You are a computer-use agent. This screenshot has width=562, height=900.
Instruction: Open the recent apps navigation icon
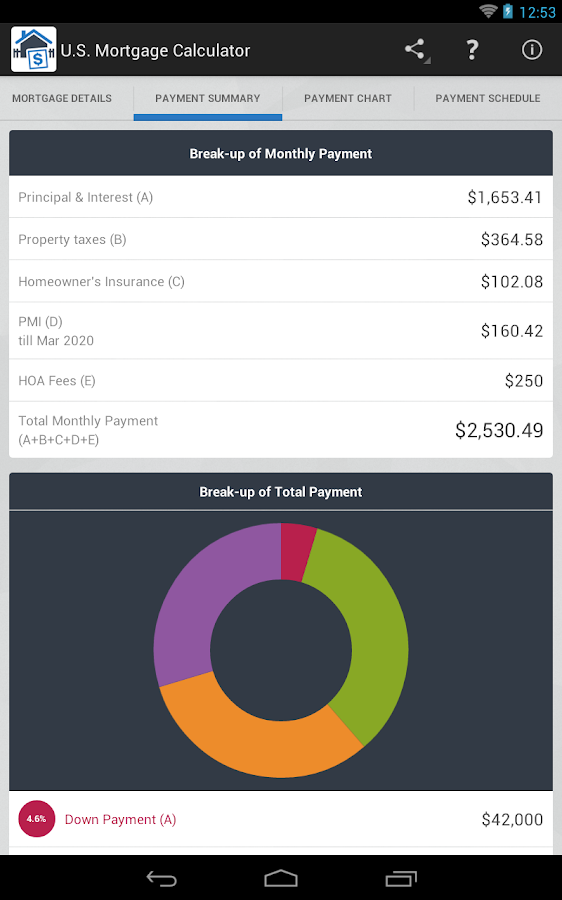(401, 878)
